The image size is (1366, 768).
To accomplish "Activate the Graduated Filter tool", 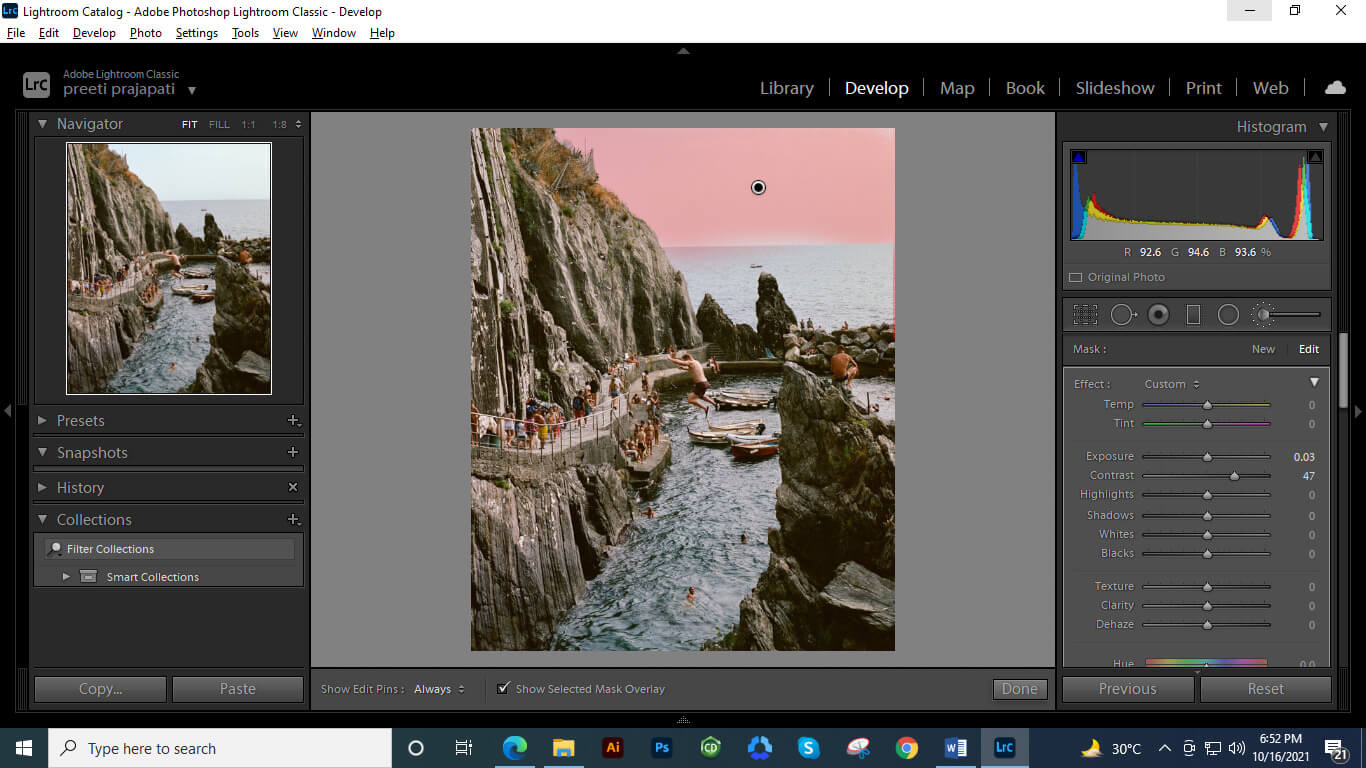I will click(1192, 314).
